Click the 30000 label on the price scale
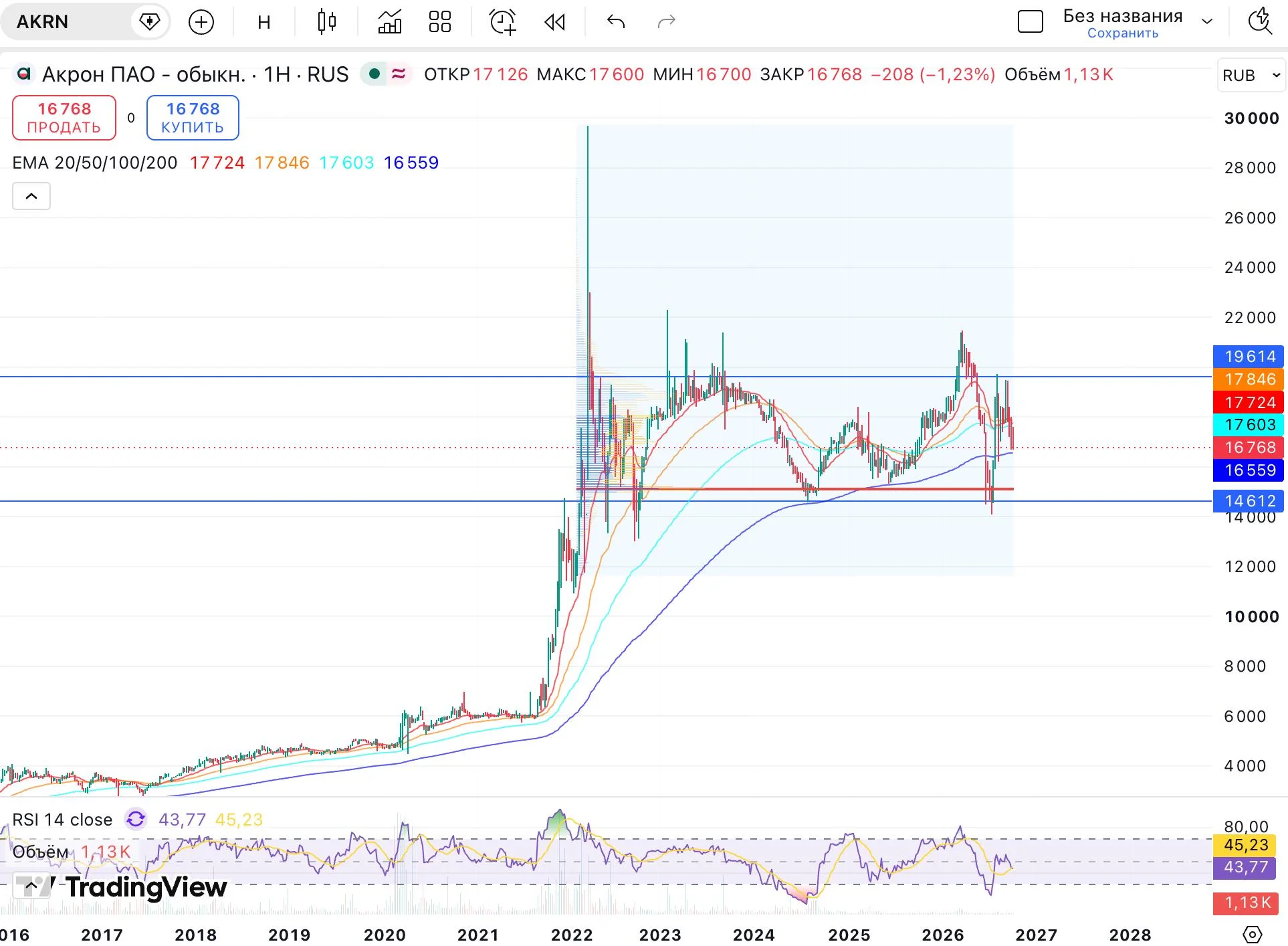1288x946 pixels. 1251,118
